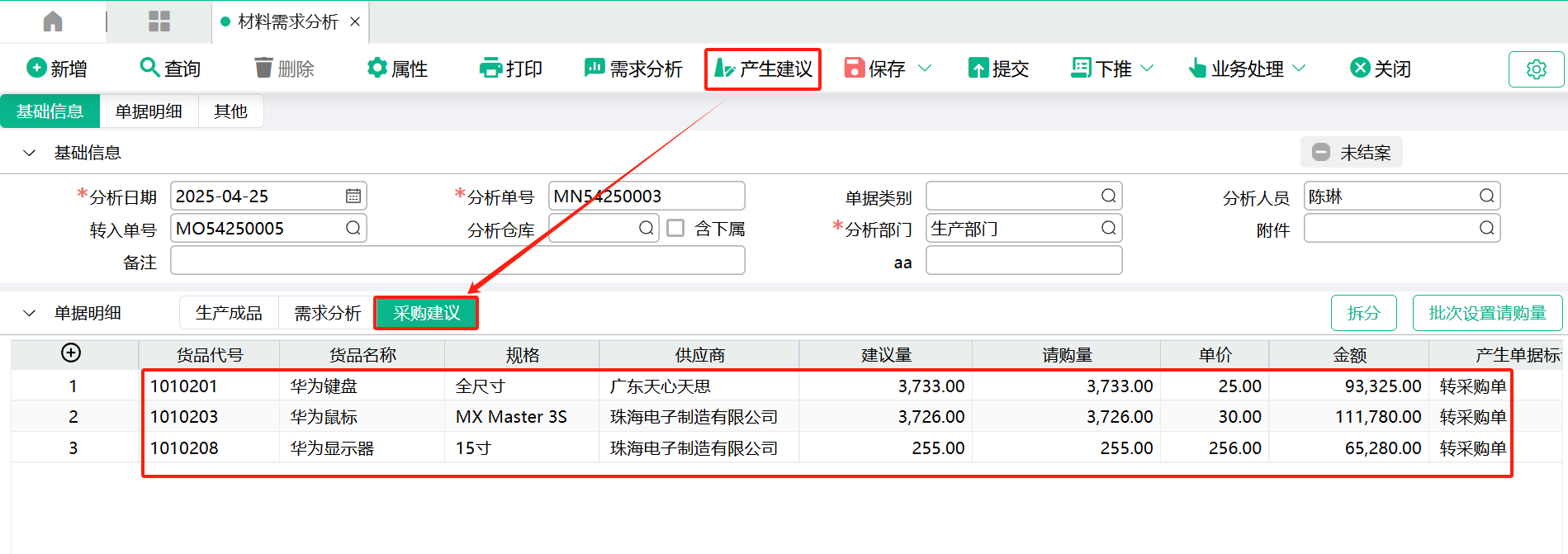Click the 批次设置请购量 button
1568x554 pixels.
point(1488,313)
